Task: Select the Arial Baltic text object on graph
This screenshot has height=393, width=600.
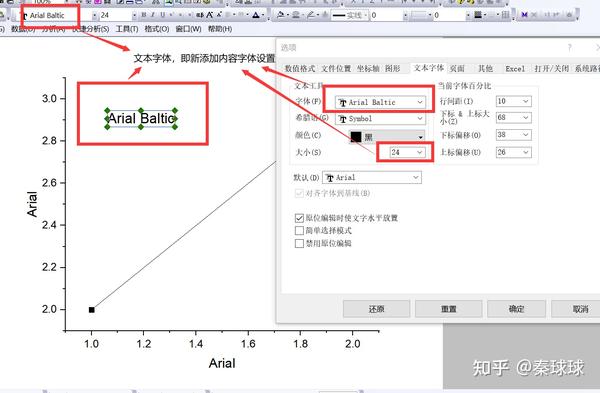Action: pos(141,118)
